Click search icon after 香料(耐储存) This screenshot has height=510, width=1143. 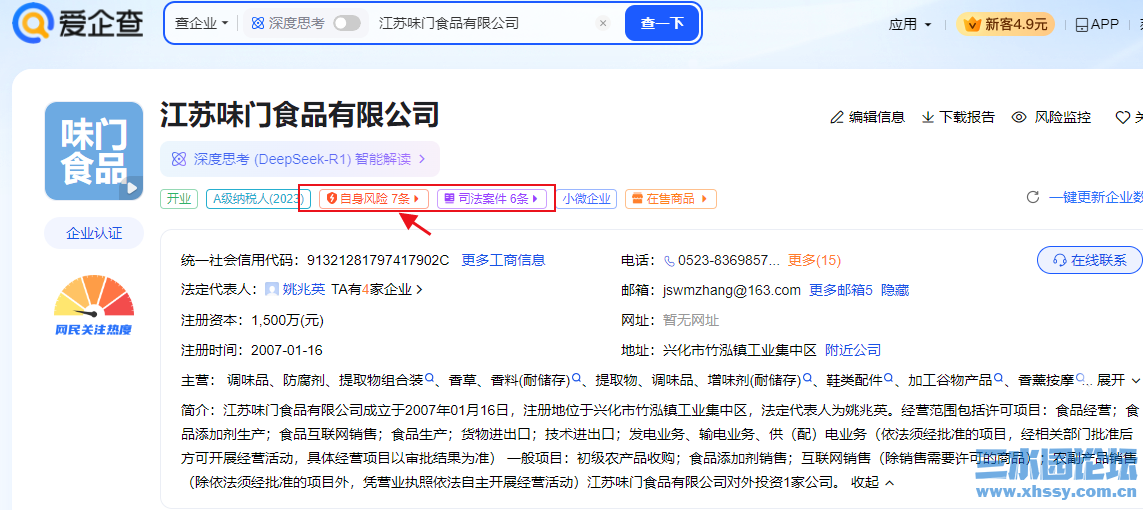[577, 379]
